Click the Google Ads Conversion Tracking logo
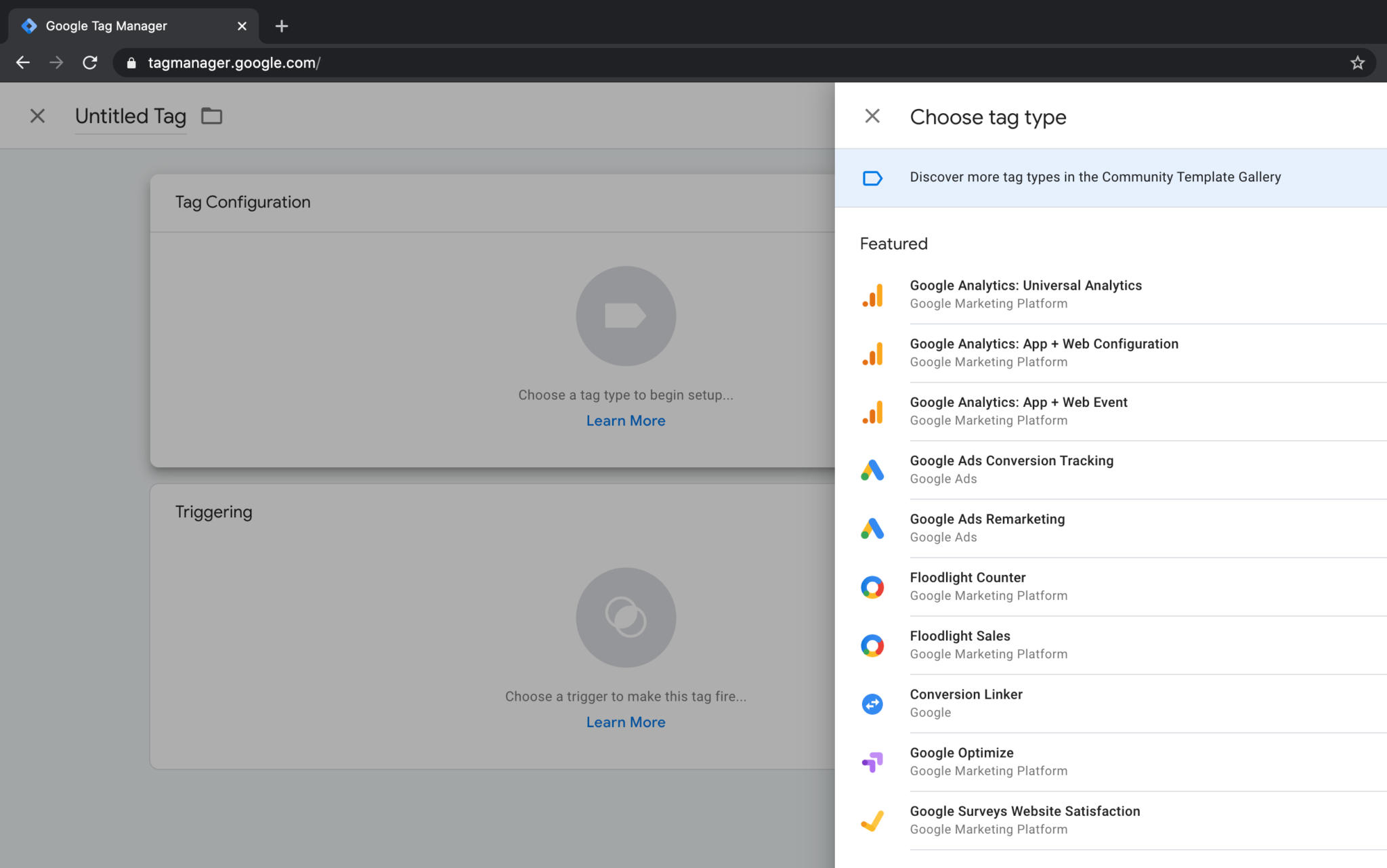 [x=872, y=470]
